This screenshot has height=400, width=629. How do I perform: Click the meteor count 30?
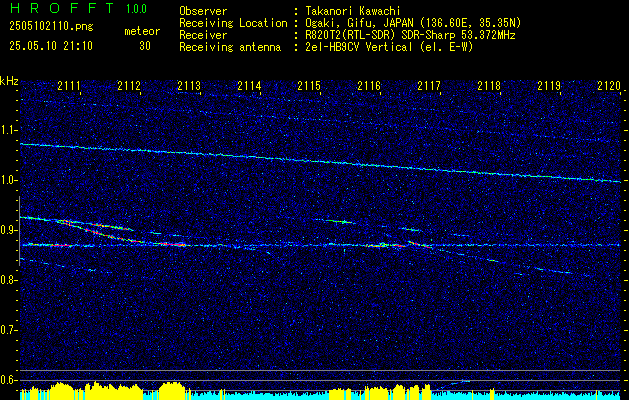[145, 46]
